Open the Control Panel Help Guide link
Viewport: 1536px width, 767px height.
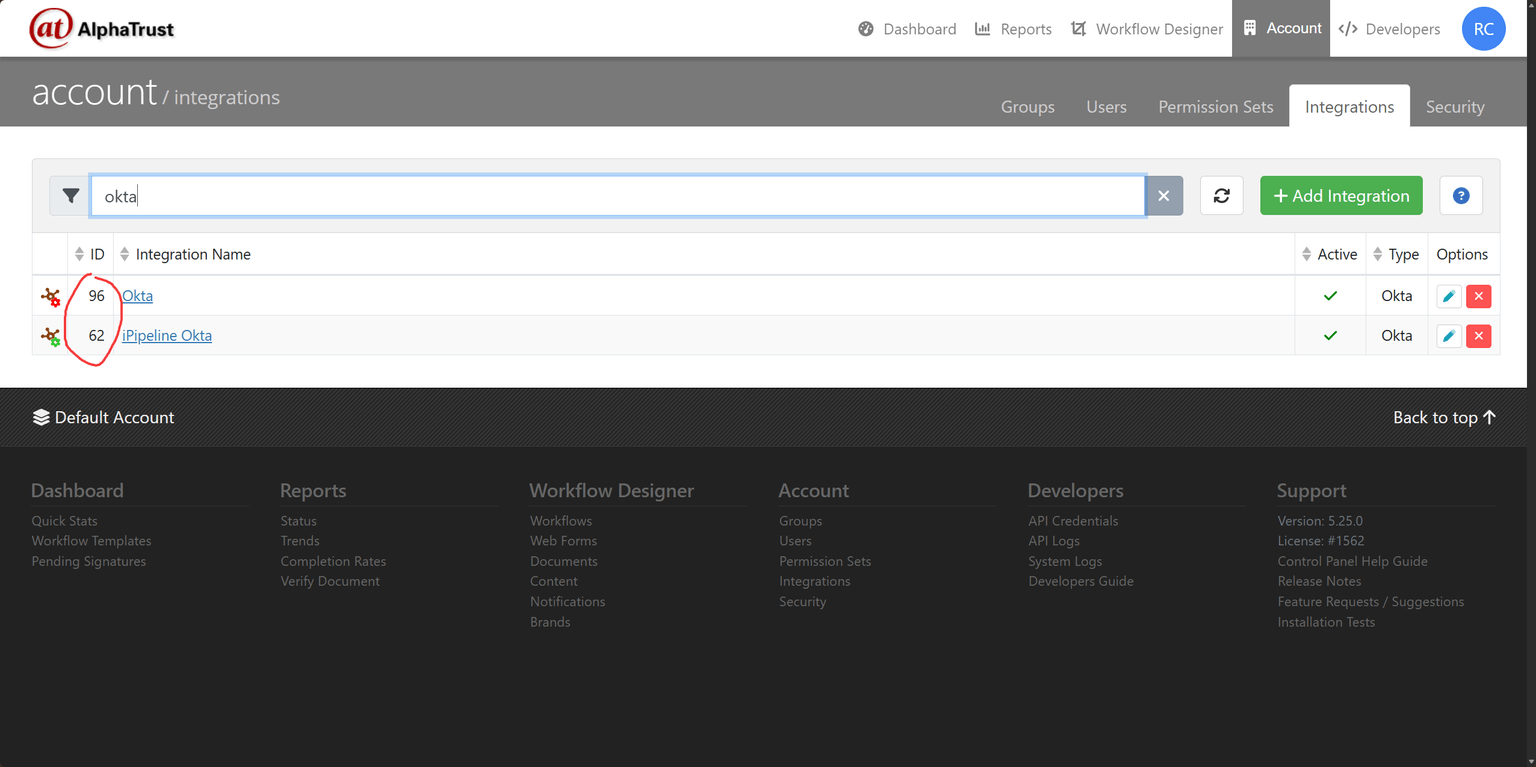1352,561
